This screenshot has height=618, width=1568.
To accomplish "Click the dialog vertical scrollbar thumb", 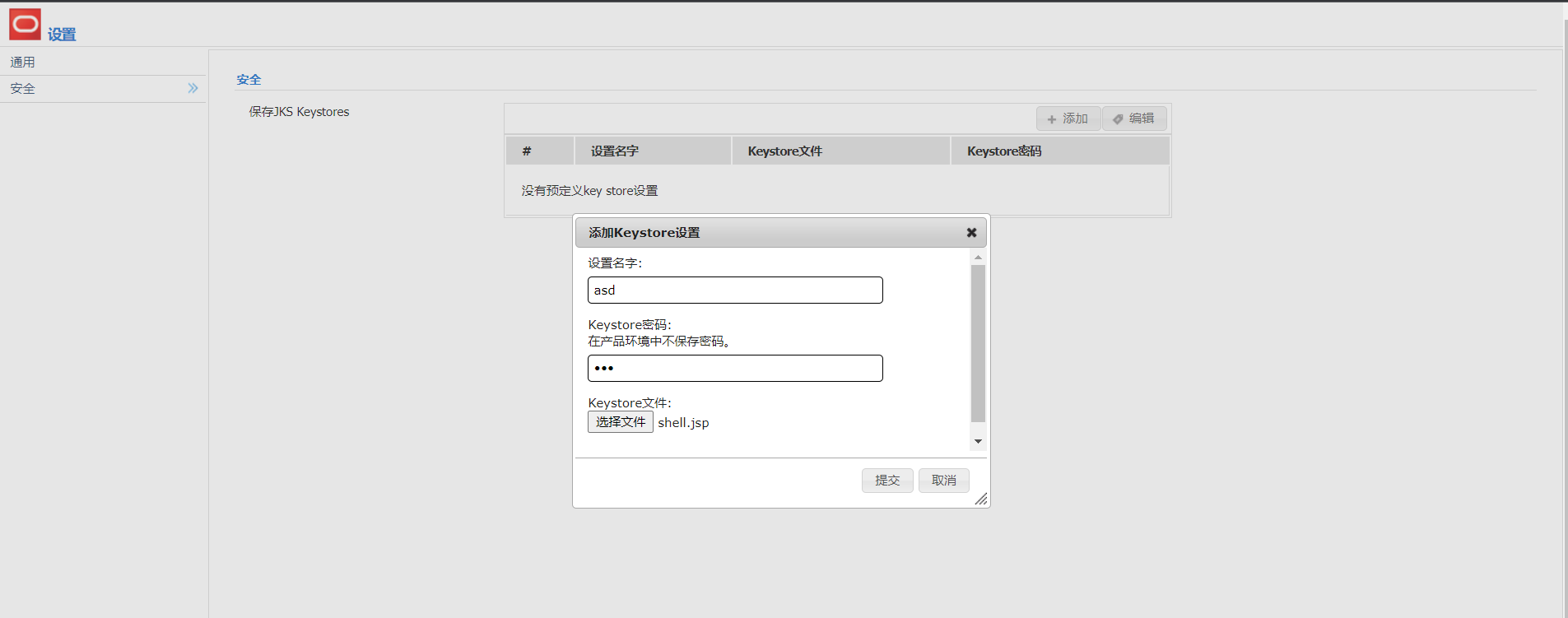I will coord(978,343).
